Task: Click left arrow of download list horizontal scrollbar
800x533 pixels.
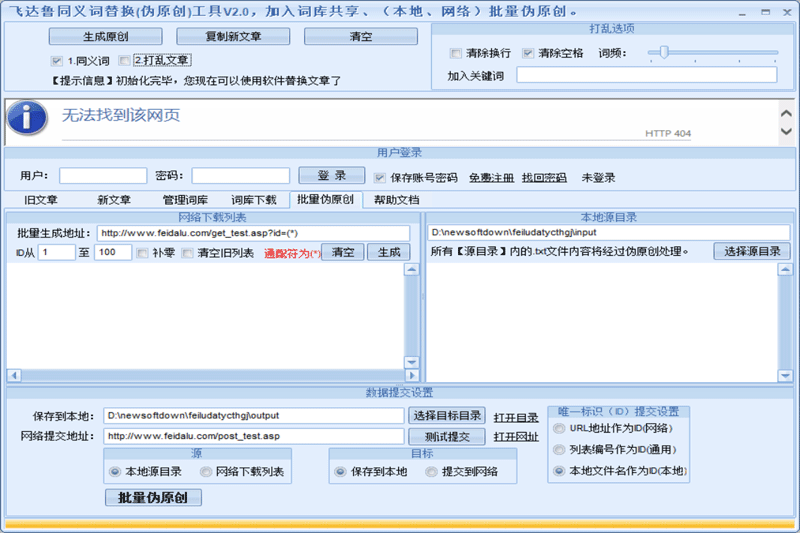Action: point(14,375)
